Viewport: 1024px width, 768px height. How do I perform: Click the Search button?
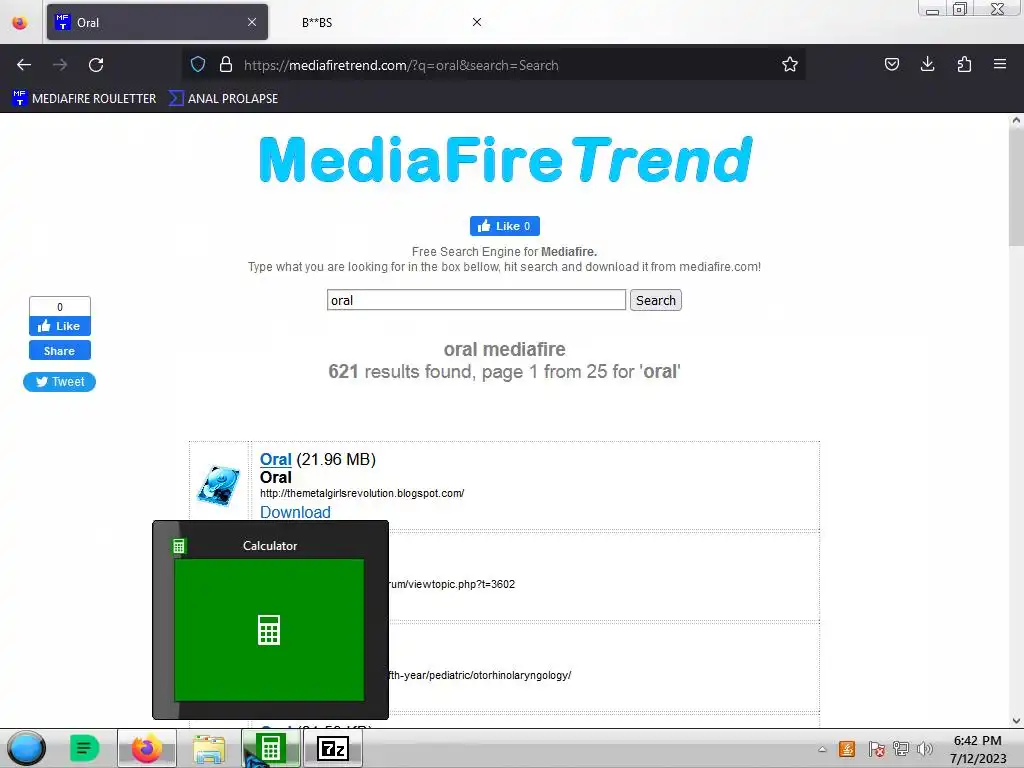click(656, 300)
